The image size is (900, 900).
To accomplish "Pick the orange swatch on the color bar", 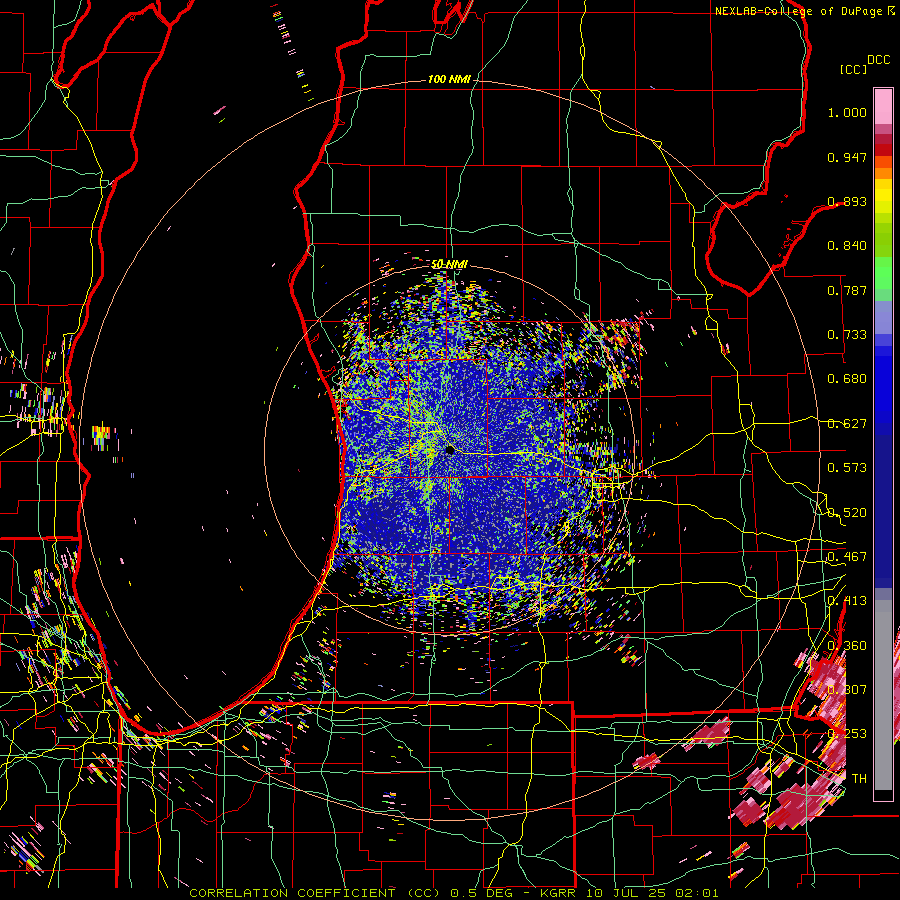I will pos(883,173).
